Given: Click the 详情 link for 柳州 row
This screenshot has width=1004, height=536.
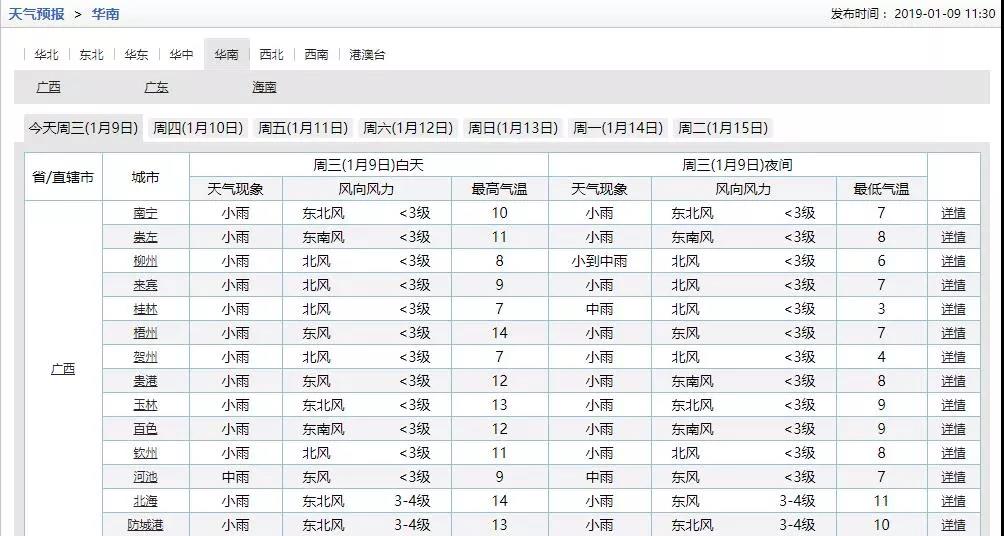Looking at the screenshot, I should 953,261.
